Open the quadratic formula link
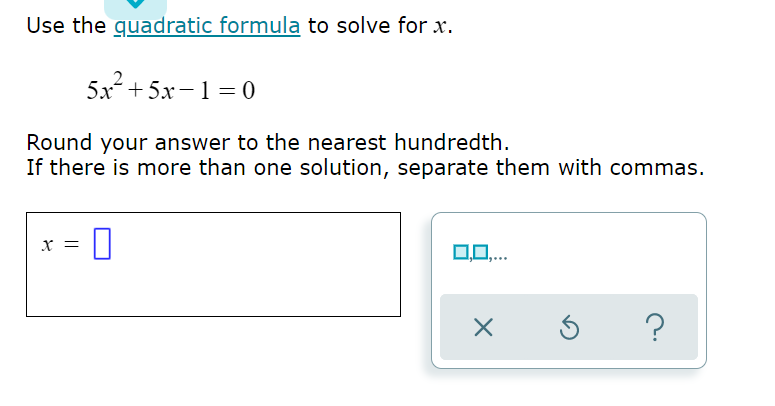Viewport: 775px width, 406px height. click(x=207, y=26)
